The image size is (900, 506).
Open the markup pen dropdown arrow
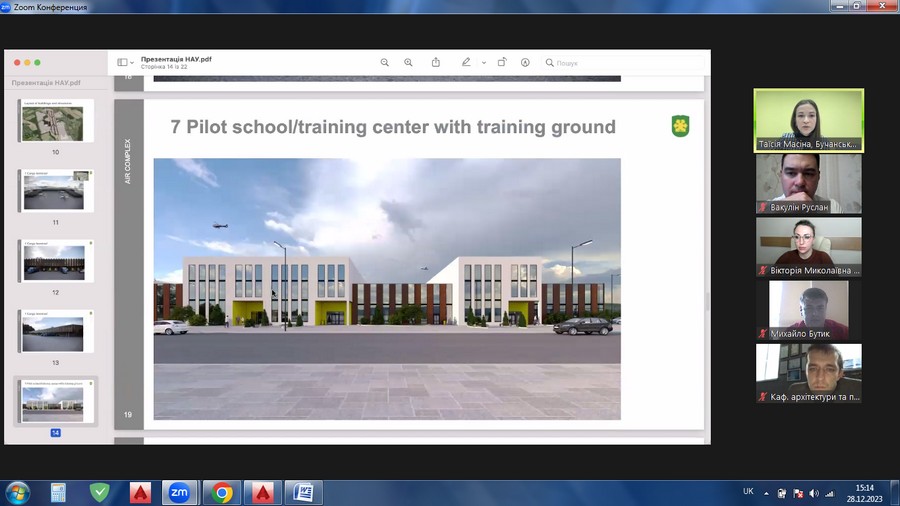484,62
